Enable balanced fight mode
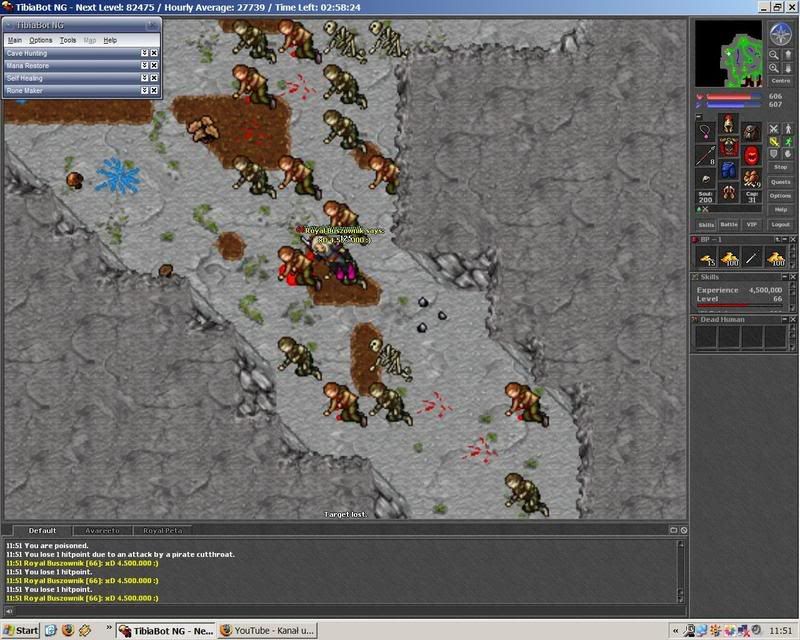This screenshot has width=800, height=640. point(774,141)
